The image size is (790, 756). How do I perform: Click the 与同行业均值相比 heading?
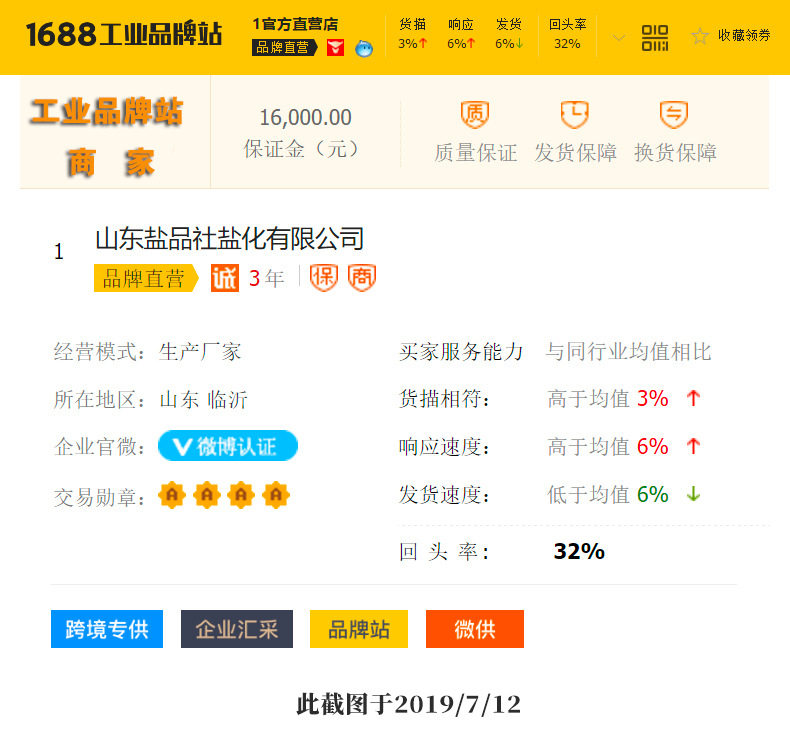click(628, 352)
